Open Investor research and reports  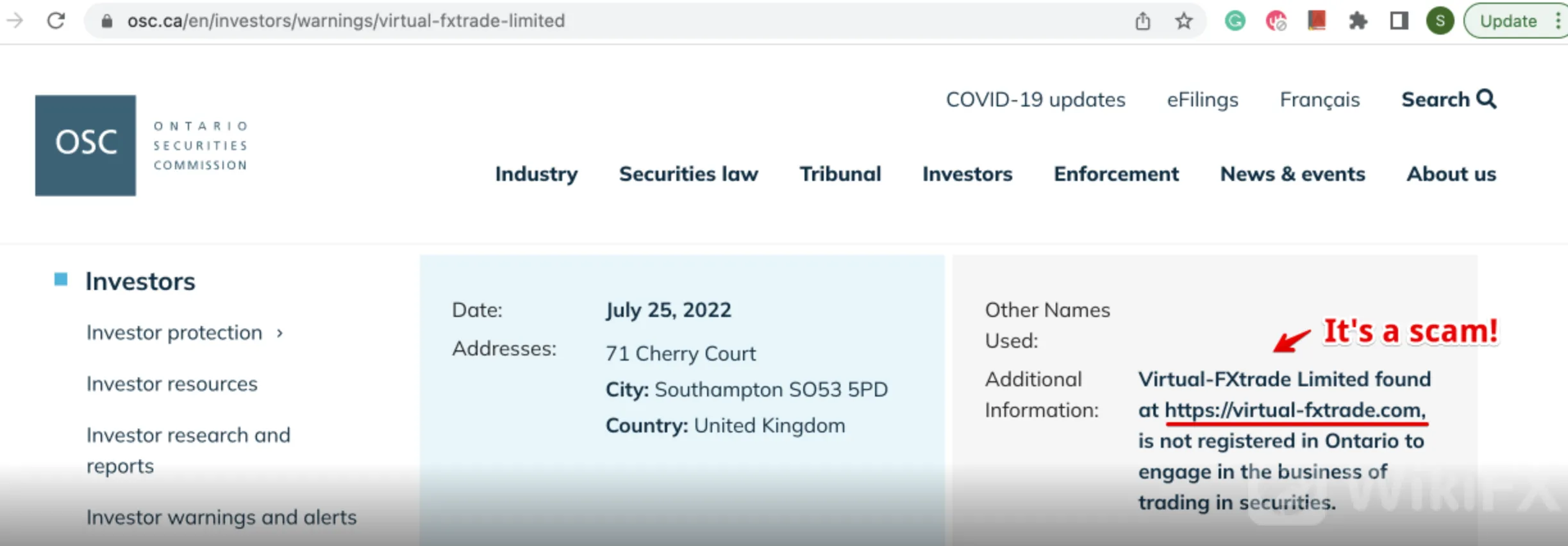(188, 450)
